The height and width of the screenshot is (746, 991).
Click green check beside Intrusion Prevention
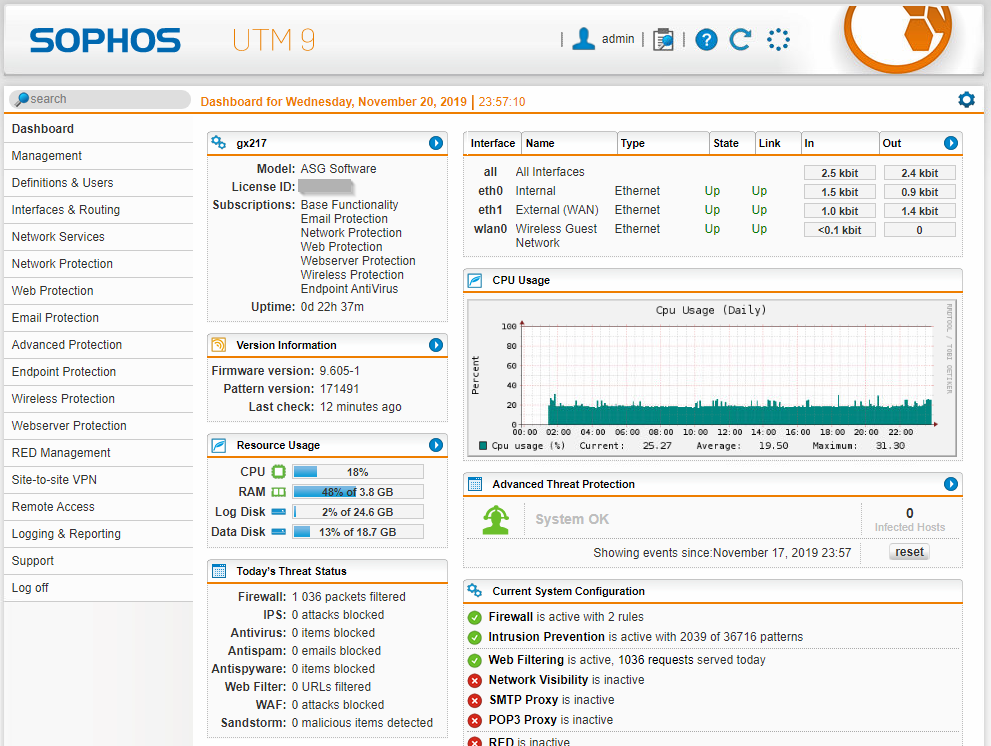click(475, 638)
